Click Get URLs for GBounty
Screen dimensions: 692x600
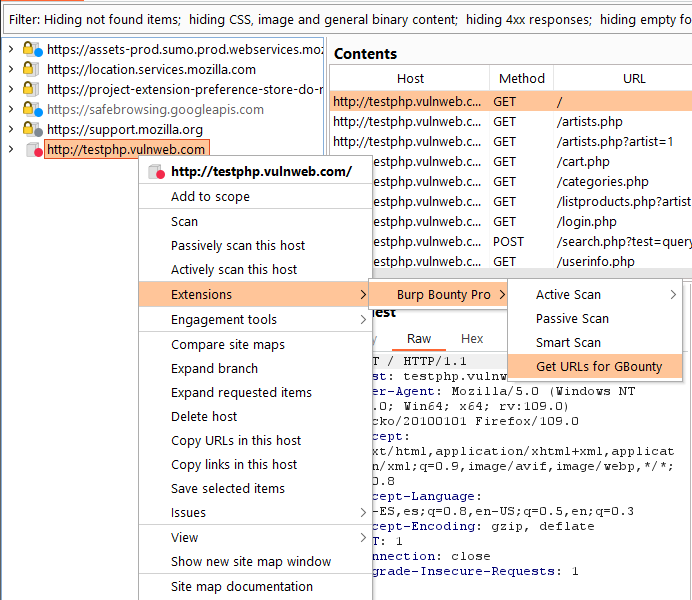595,367
